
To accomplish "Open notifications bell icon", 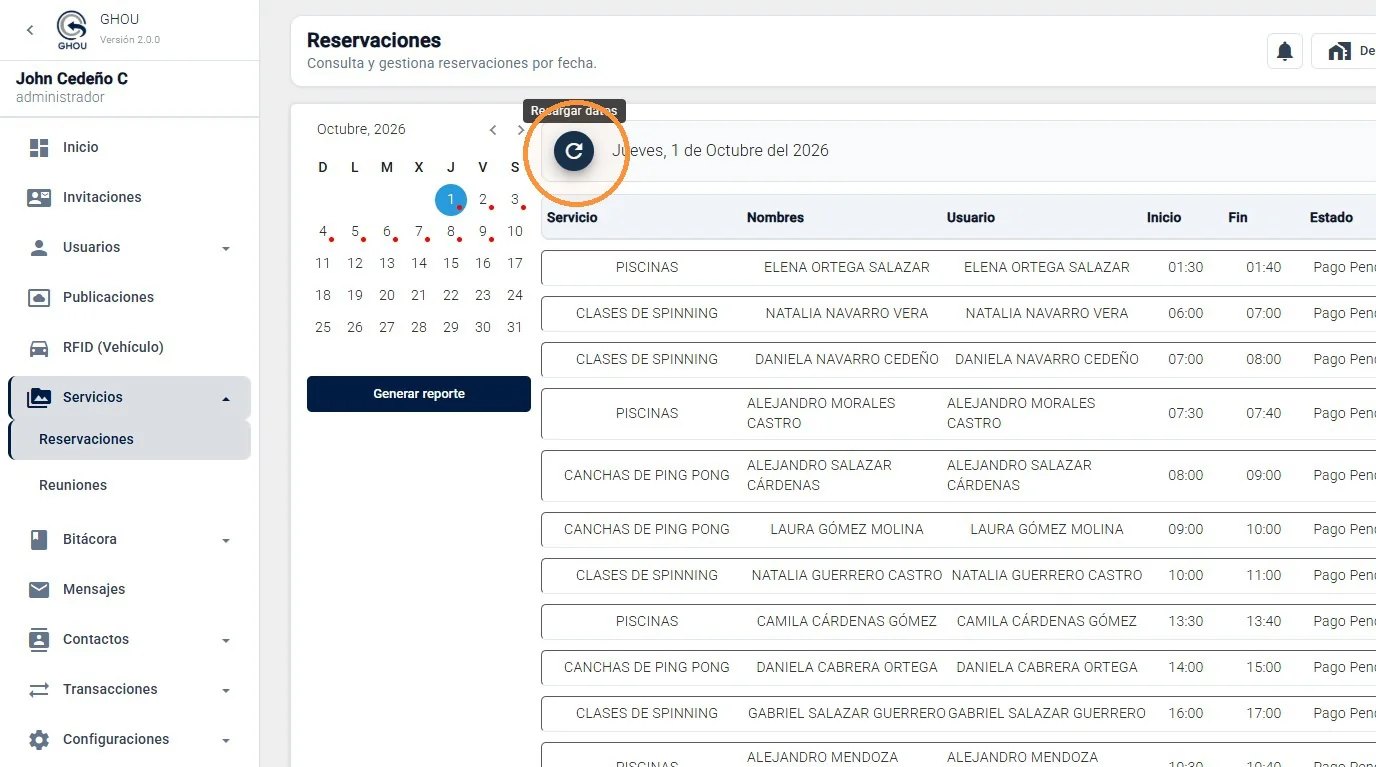I will 1285,51.
